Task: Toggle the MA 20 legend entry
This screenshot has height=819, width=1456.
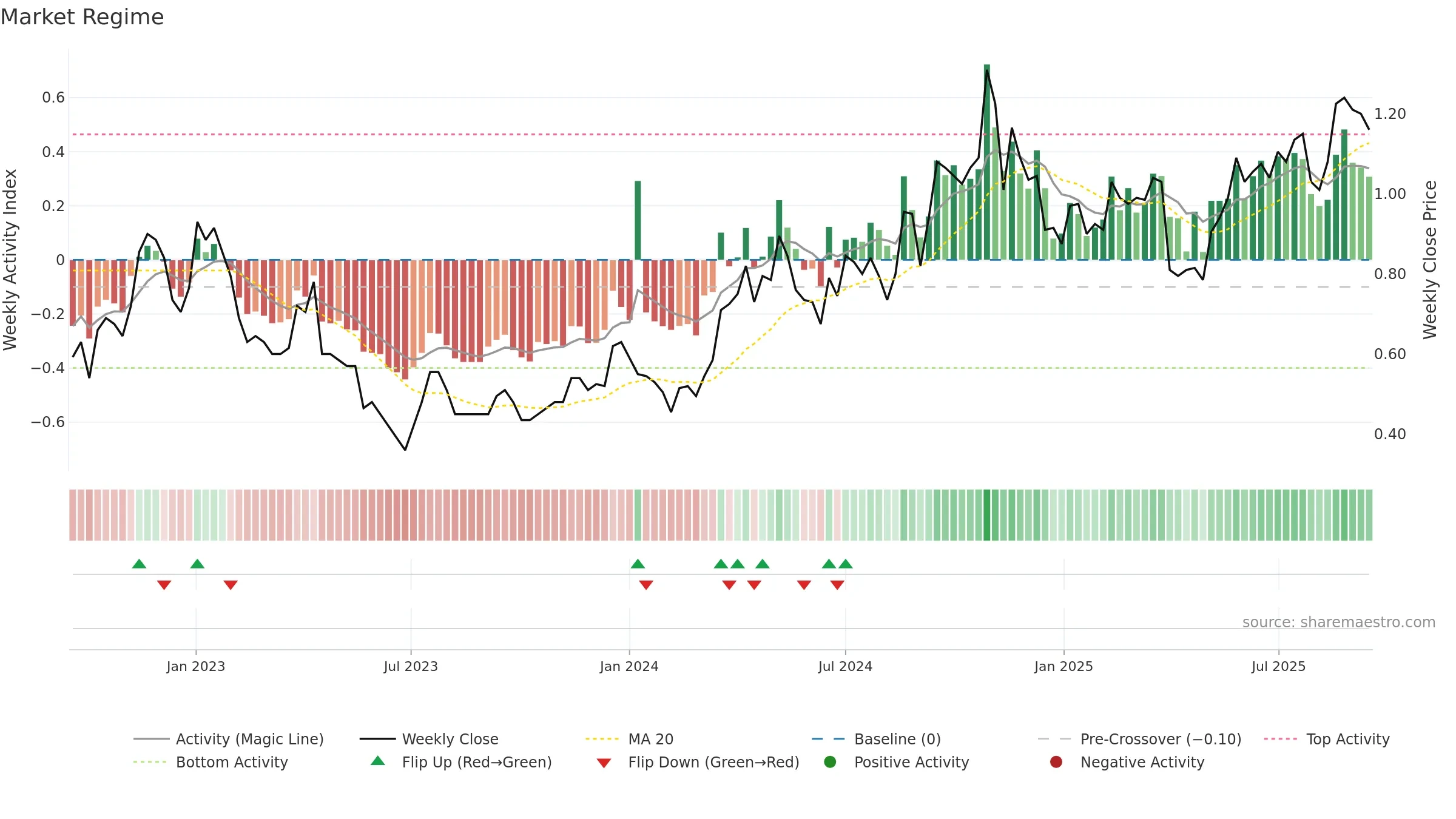Action: [629, 739]
